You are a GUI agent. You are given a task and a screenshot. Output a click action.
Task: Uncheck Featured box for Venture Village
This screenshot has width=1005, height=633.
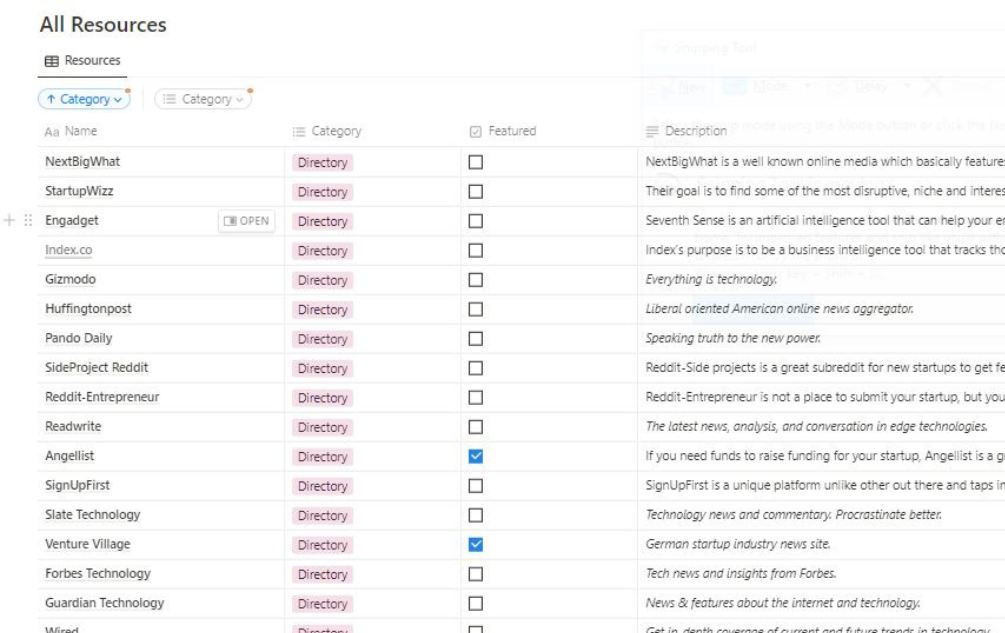[476, 545]
